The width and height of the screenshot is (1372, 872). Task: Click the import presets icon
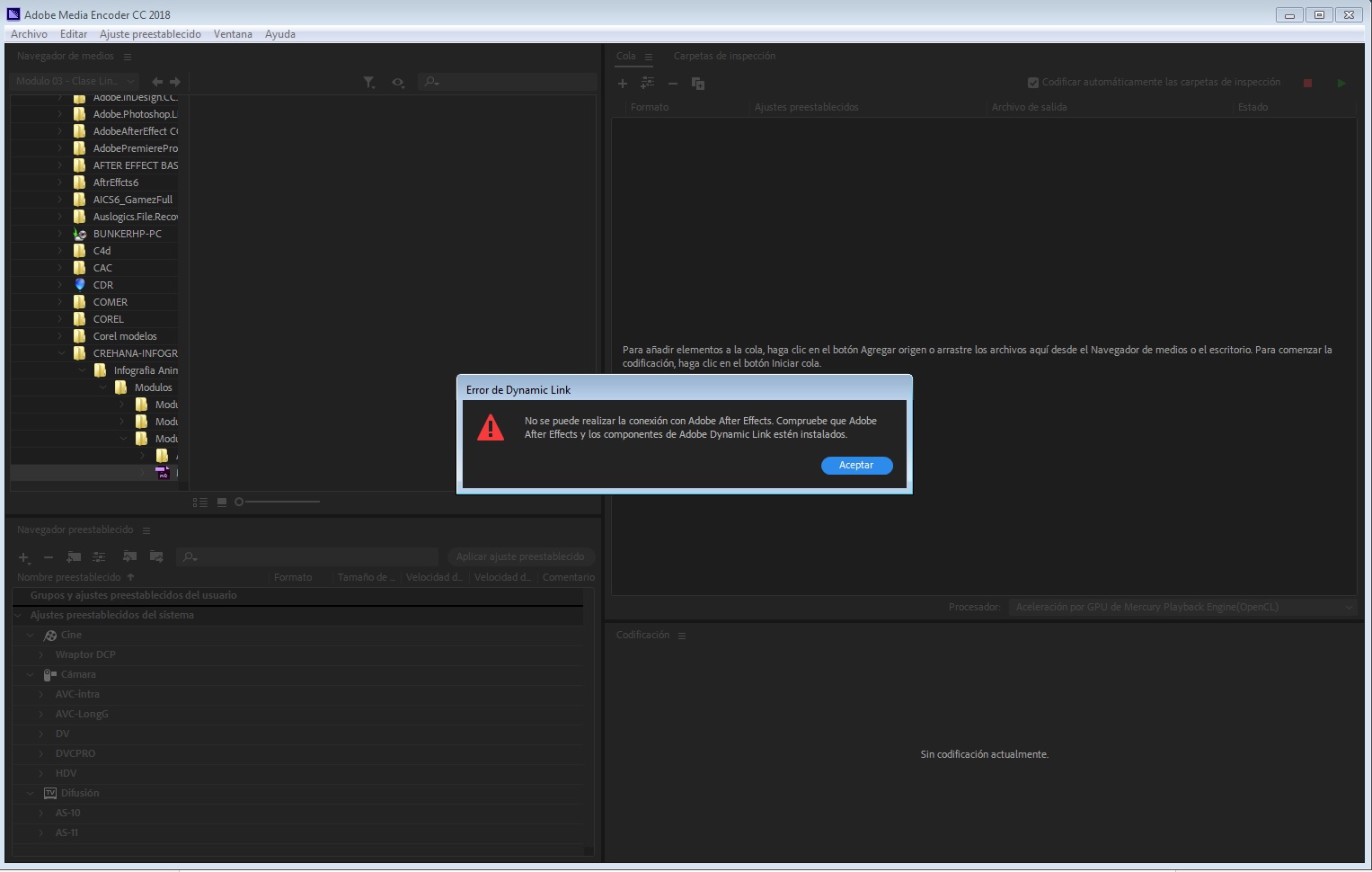click(130, 556)
